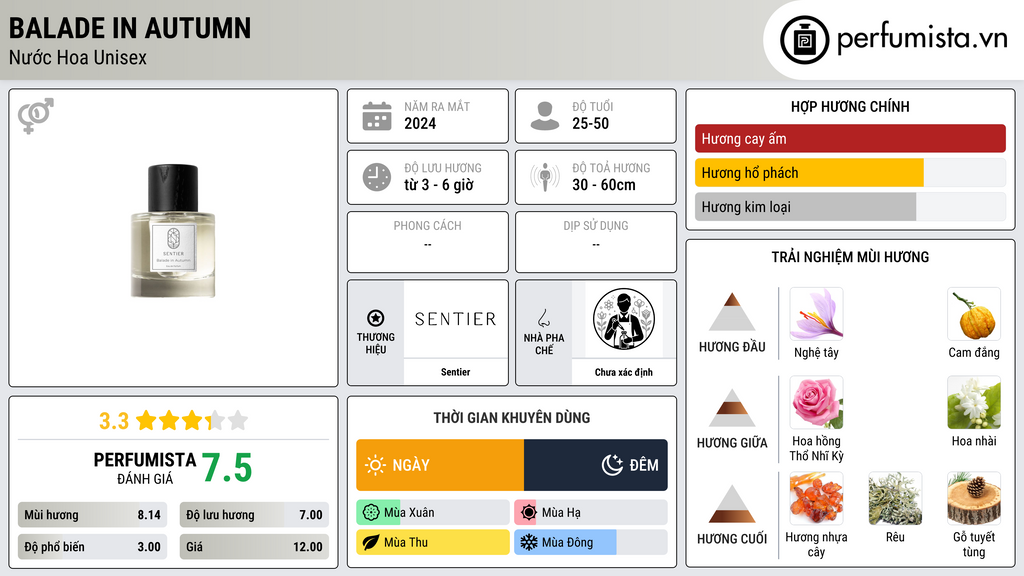Click the 25-50 age range value

tap(590, 123)
